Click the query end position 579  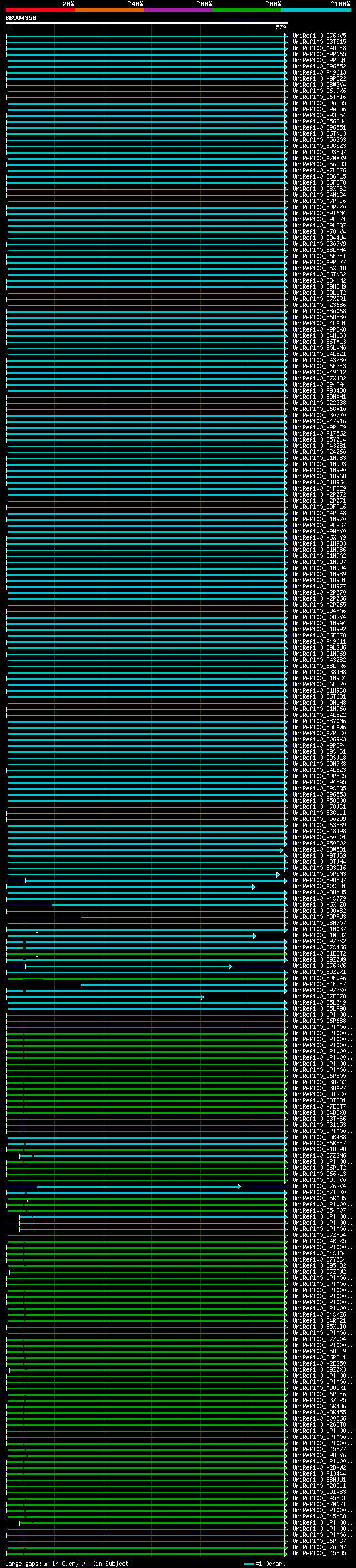(280, 27)
